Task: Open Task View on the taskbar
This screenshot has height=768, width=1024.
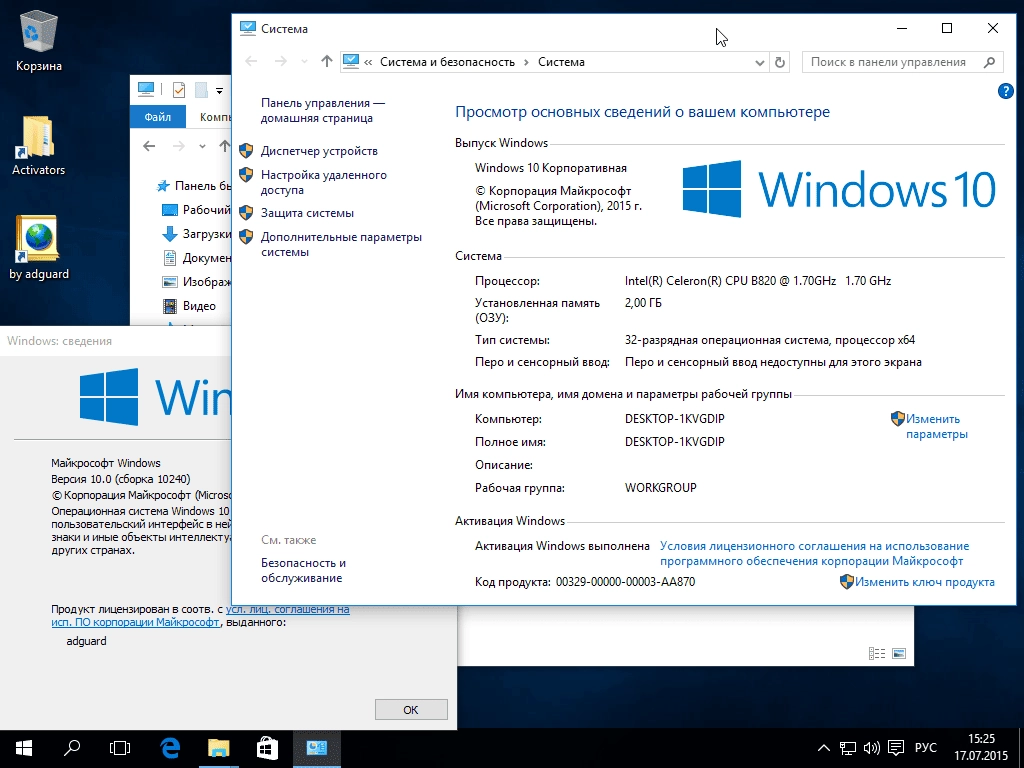Action: pyautogui.click(x=120, y=748)
